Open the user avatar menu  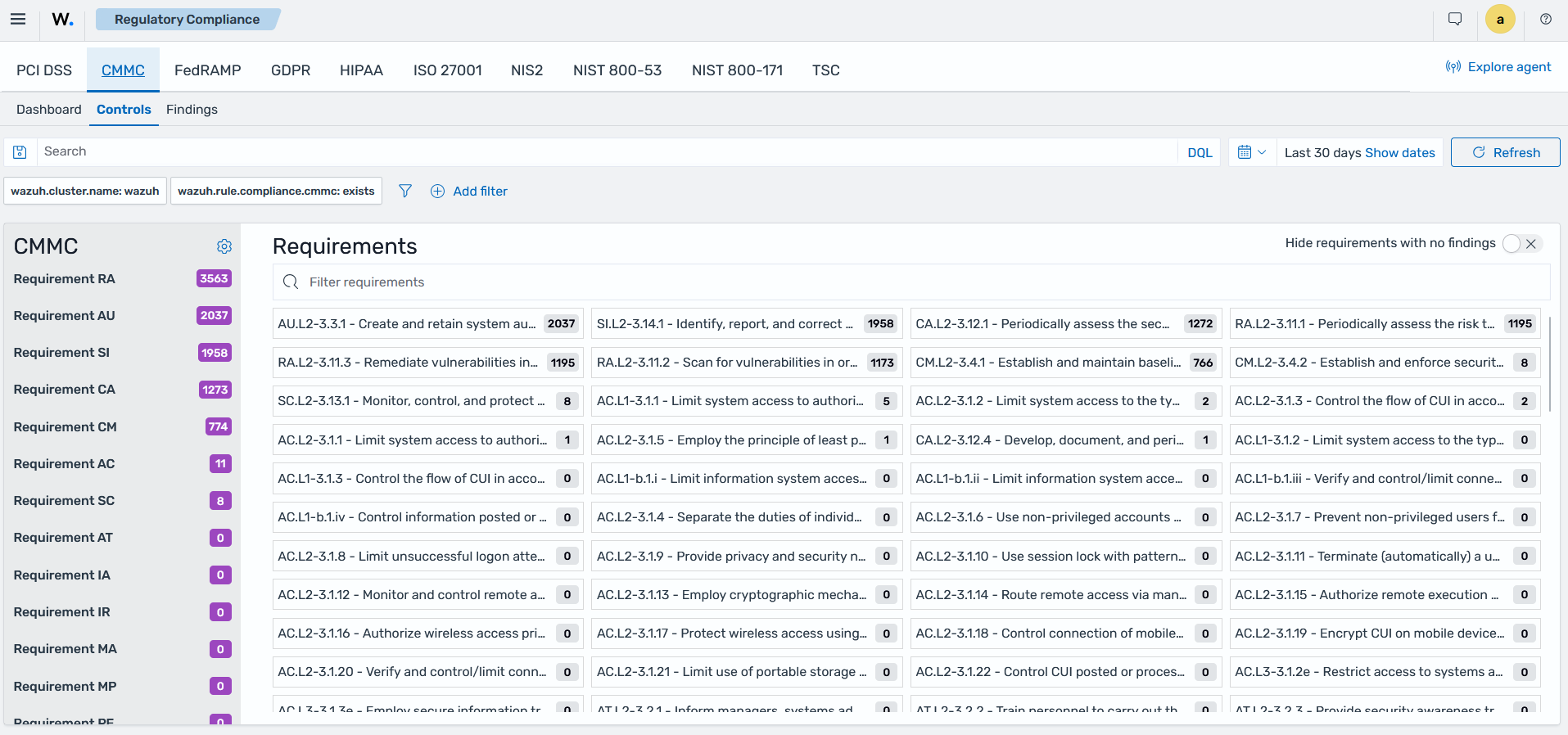click(x=1500, y=20)
